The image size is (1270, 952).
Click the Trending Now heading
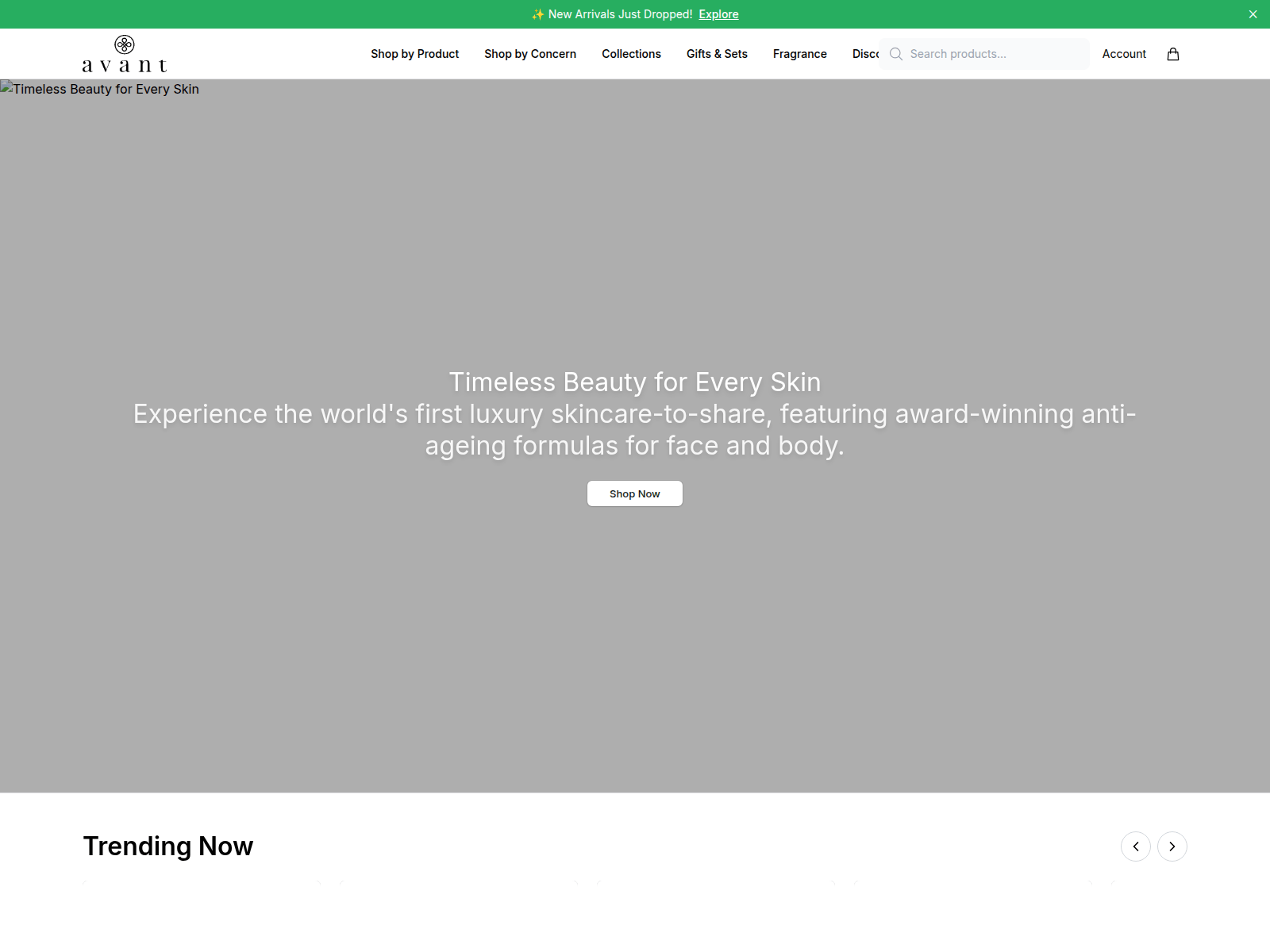pyautogui.click(x=168, y=846)
